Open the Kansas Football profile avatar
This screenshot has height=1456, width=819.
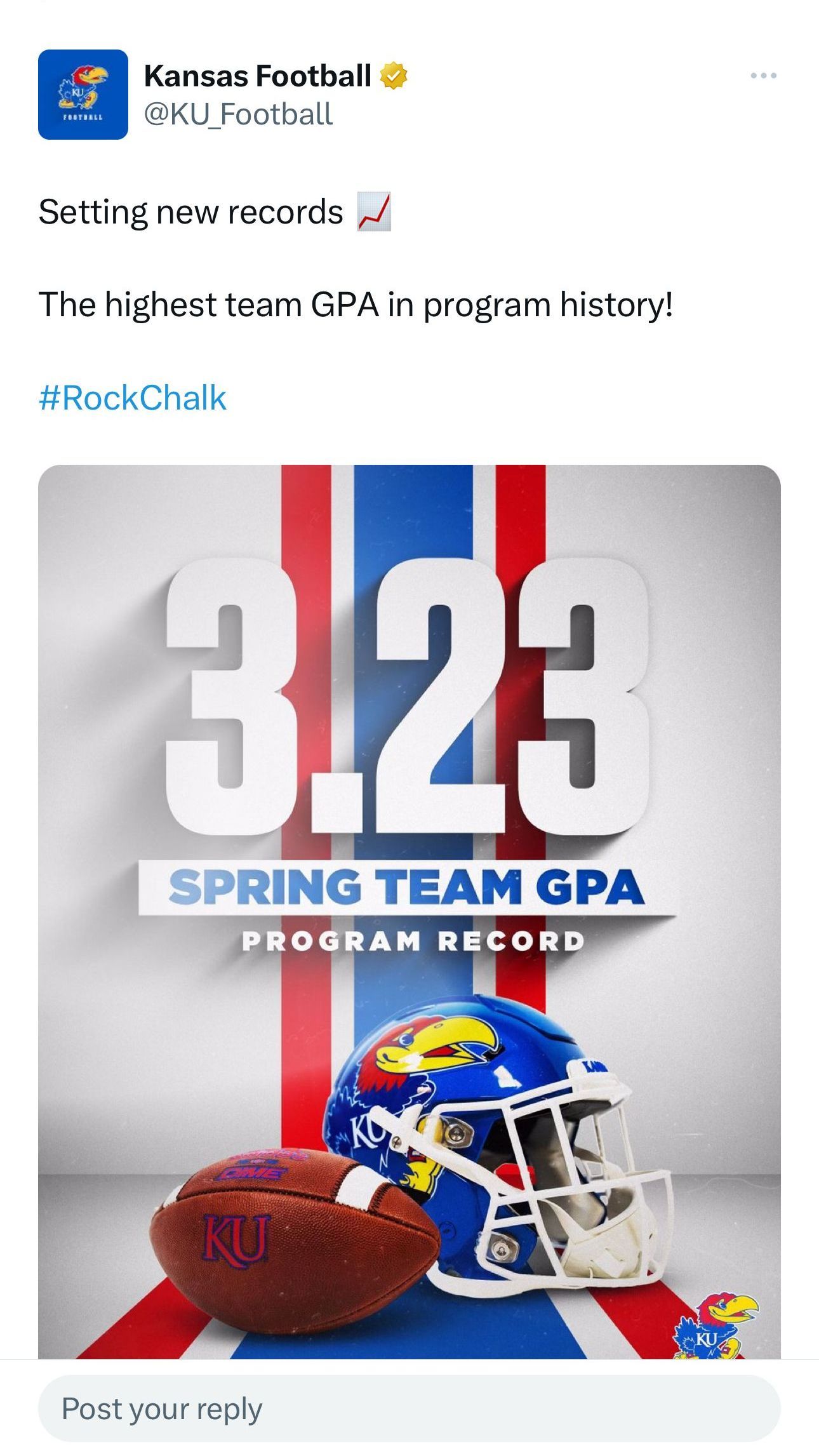click(83, 95)
